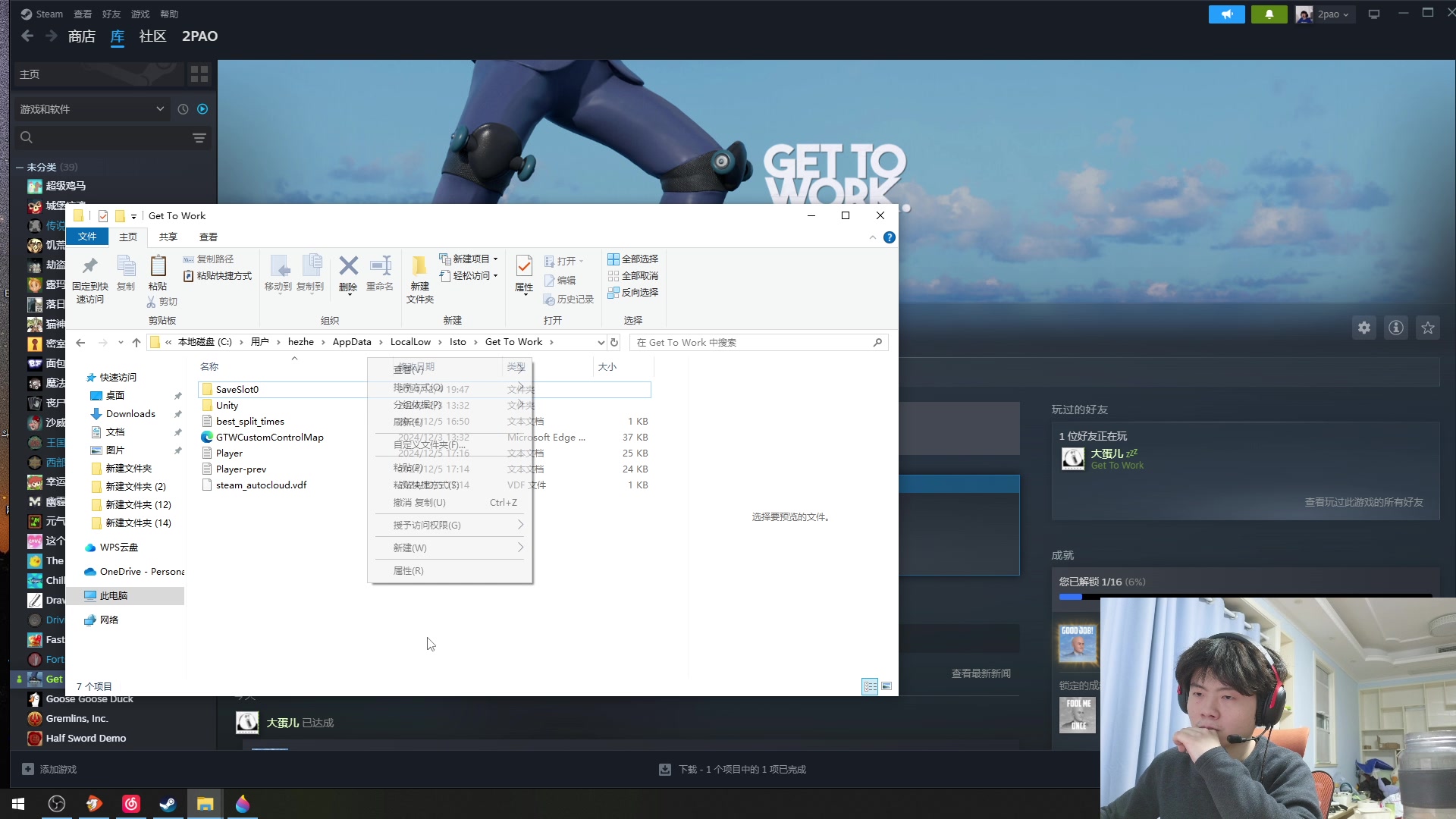Screen dimensions: 1456x819
Task: Switch to details view icon
Action: tap(870, 686)
